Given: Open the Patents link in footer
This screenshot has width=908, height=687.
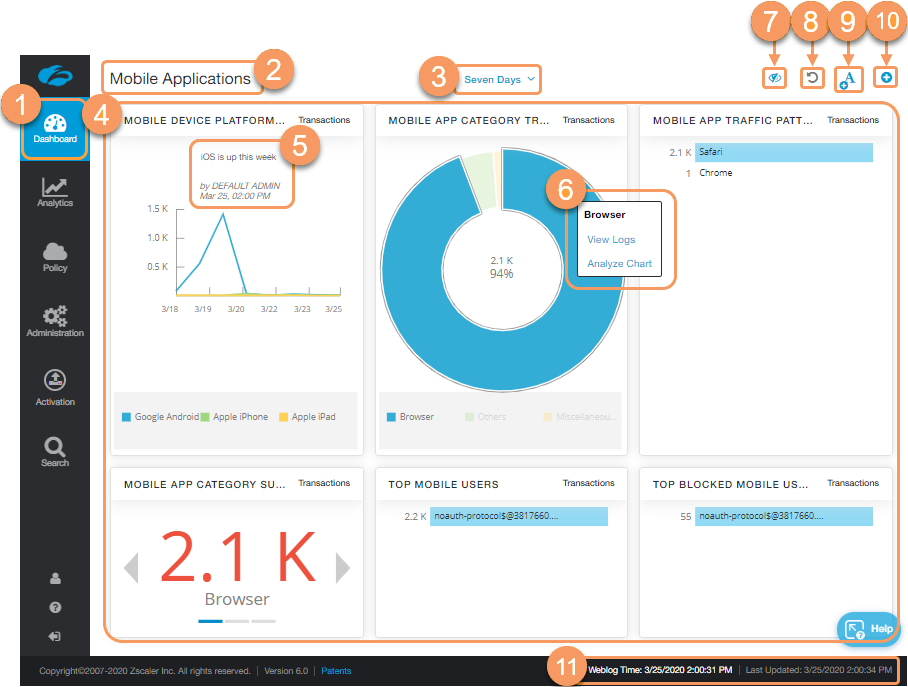Looking at the screenshot, I should 336,671.
